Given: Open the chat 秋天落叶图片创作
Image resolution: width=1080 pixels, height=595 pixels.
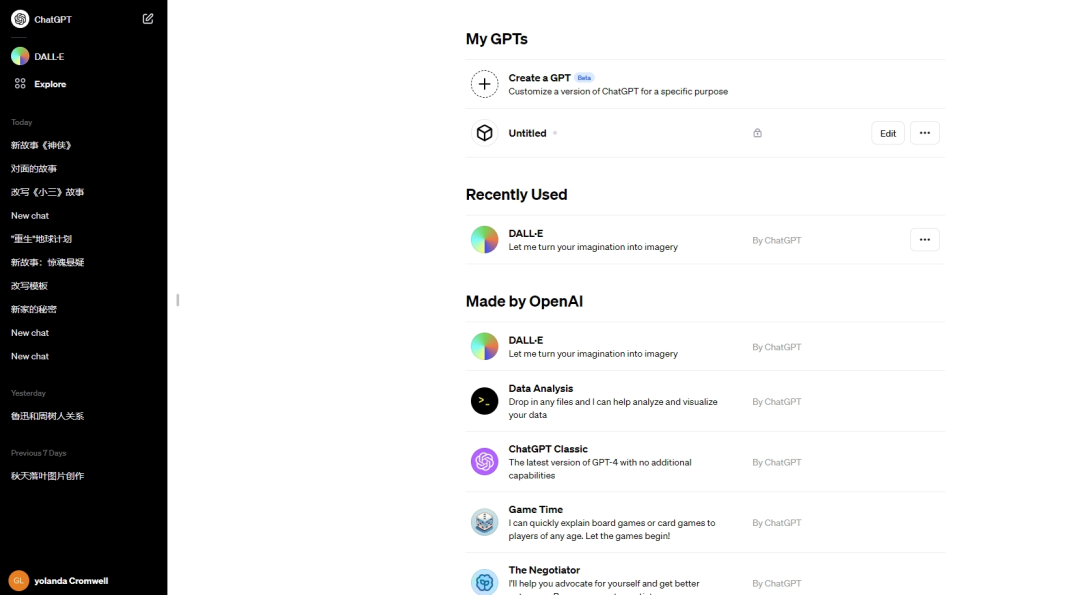Looking at the screenshot, I should 47,476.
